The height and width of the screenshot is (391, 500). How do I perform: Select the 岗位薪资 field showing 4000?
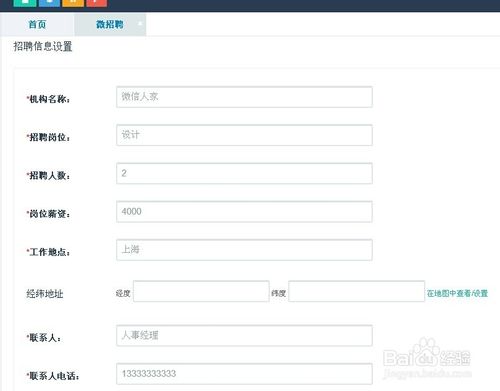pos(244,212)
